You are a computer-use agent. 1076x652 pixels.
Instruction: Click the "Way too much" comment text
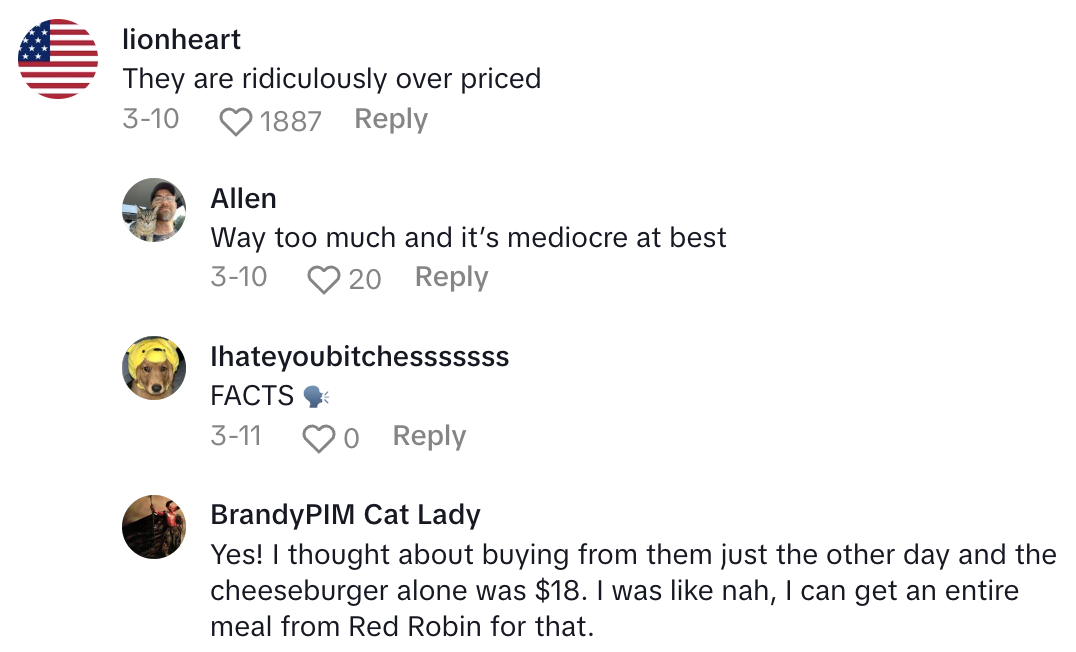pos(468,237)
